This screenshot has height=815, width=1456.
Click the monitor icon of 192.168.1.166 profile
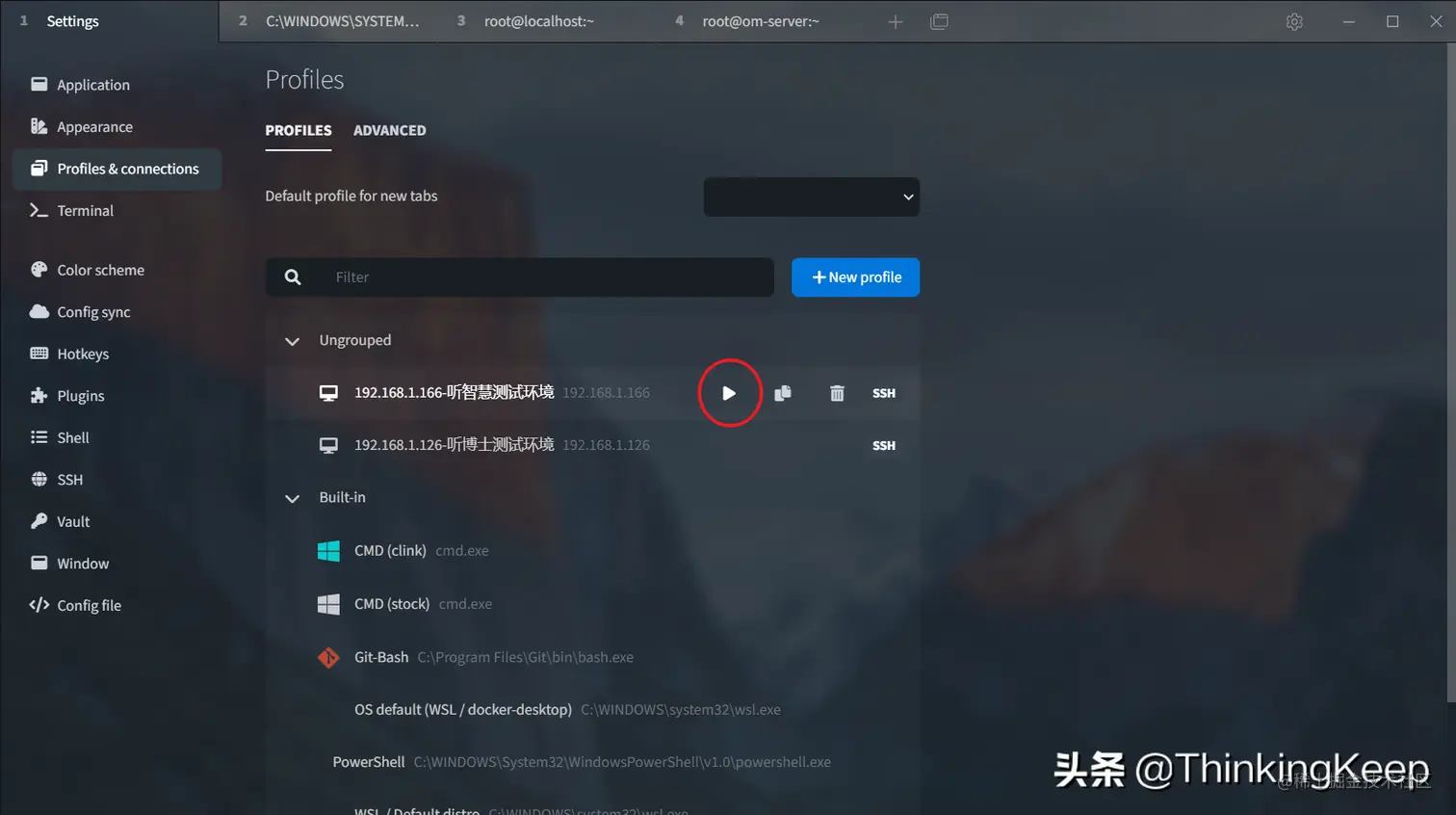328,393
